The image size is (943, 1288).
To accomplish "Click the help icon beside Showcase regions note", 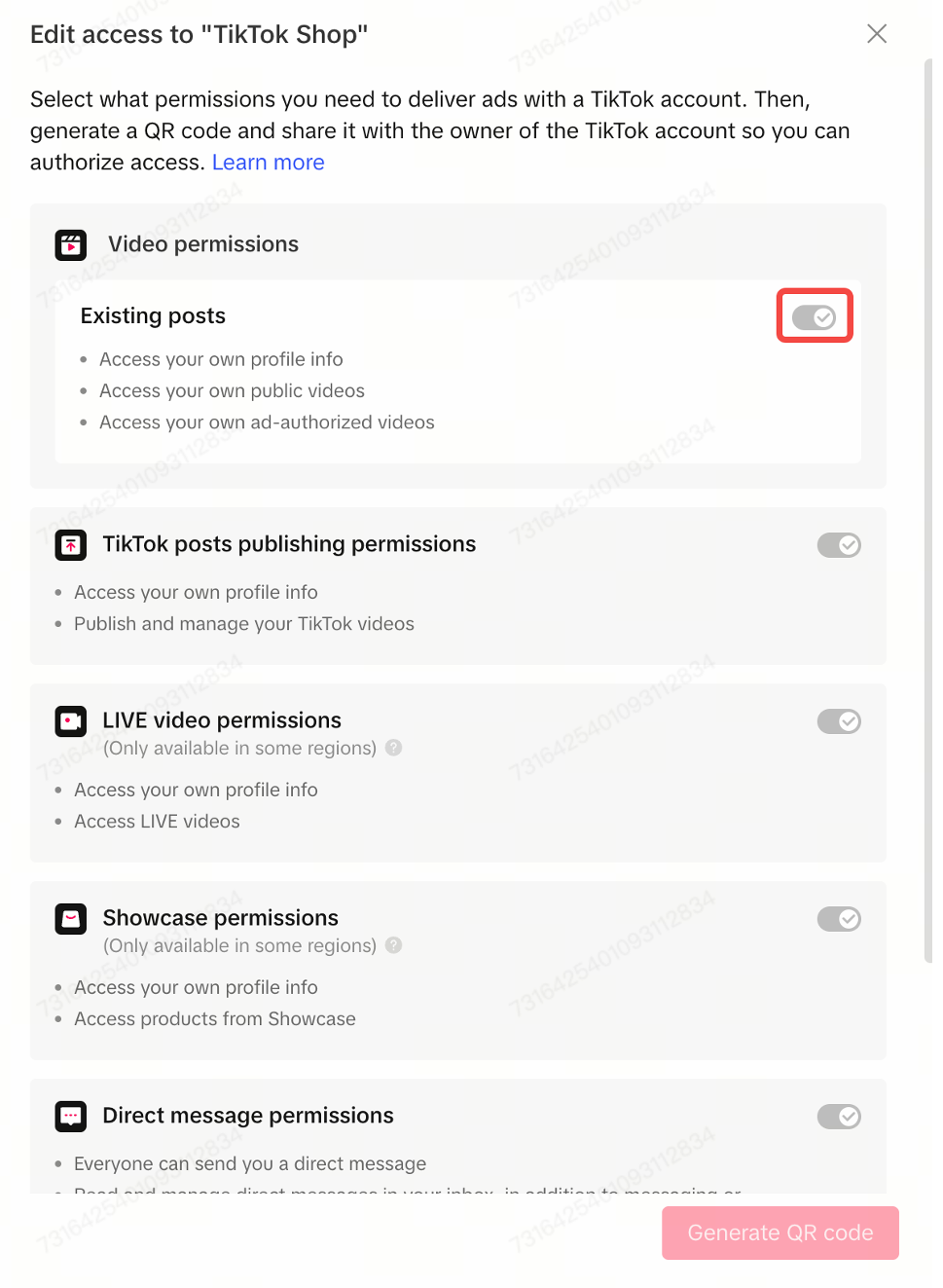I will (x=393, y=945).
